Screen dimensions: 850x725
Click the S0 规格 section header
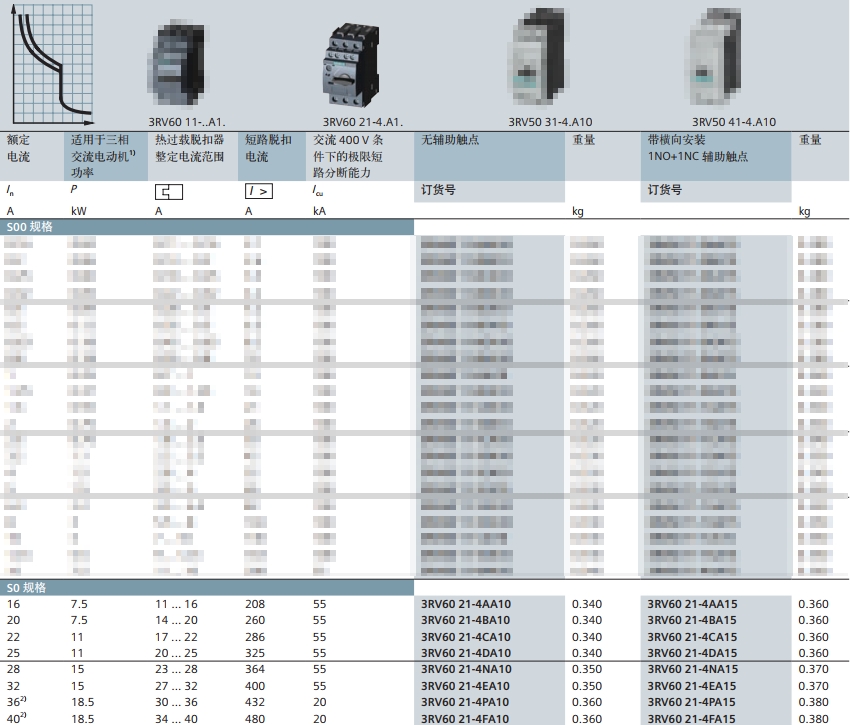point(207,587)
